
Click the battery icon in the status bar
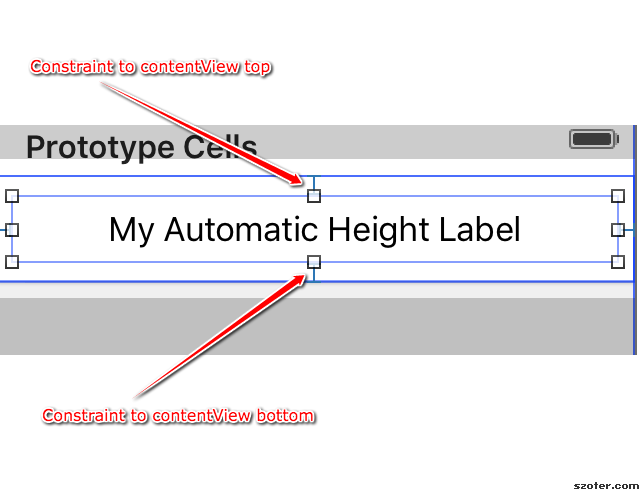[594, 139]
